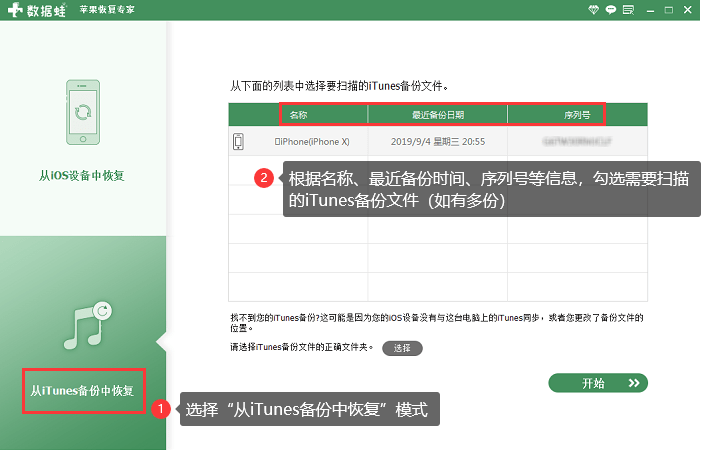The image size is (701, 450).
Task: Sort by 最近备份日期 column header
Action: point(438,115)
